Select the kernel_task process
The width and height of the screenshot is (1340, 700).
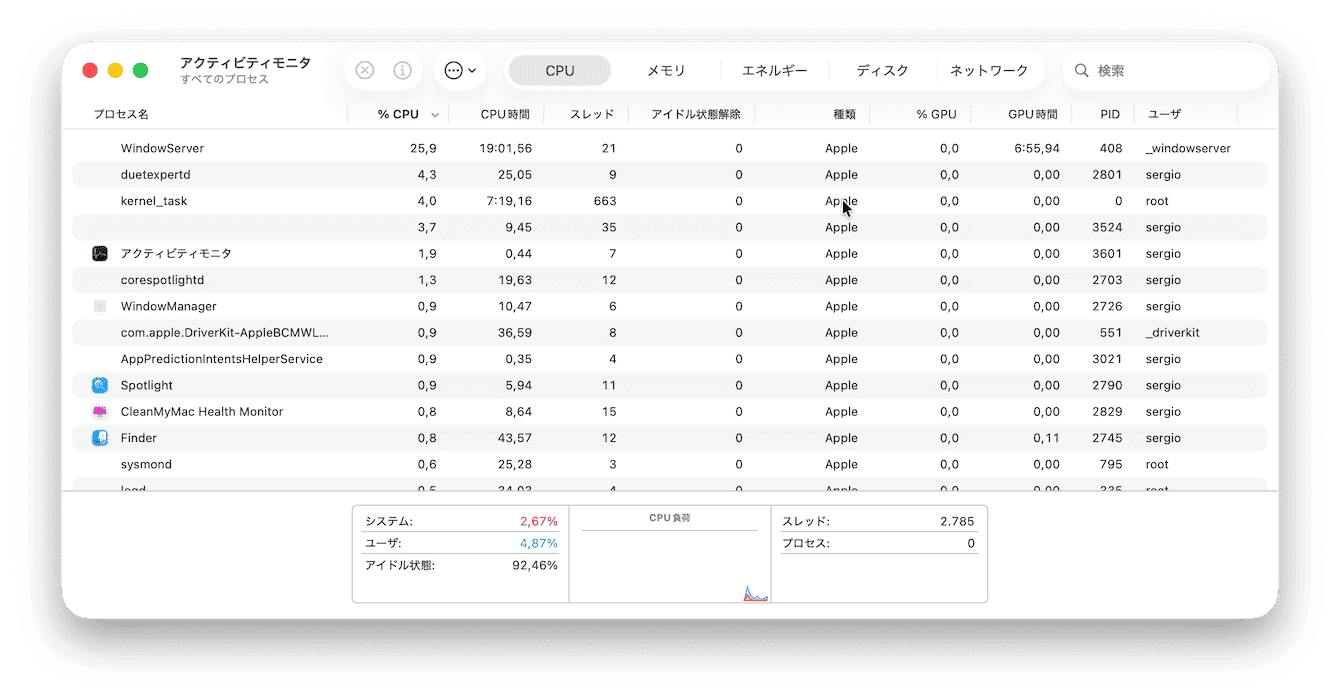pyautogui.click(x=154, y=201)
